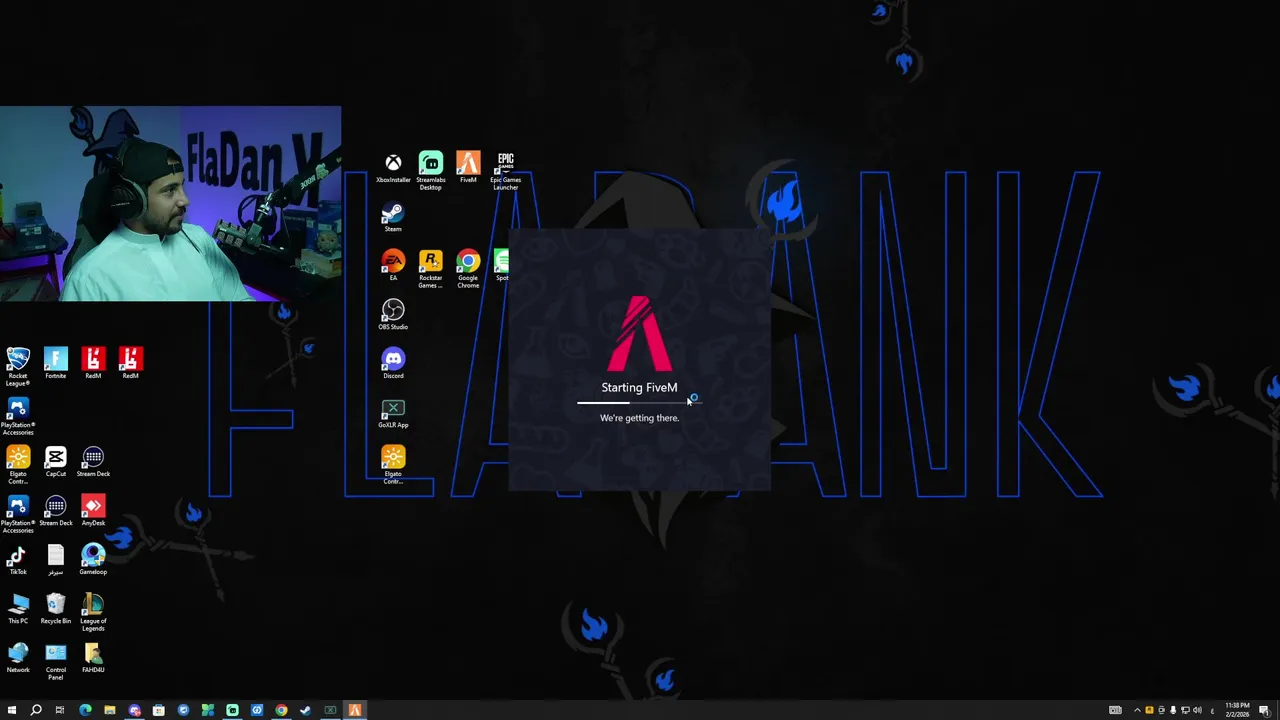Switch to Steam in the taskbar
The height and width of the screenshot is (720, 1280).
[305, 710]
